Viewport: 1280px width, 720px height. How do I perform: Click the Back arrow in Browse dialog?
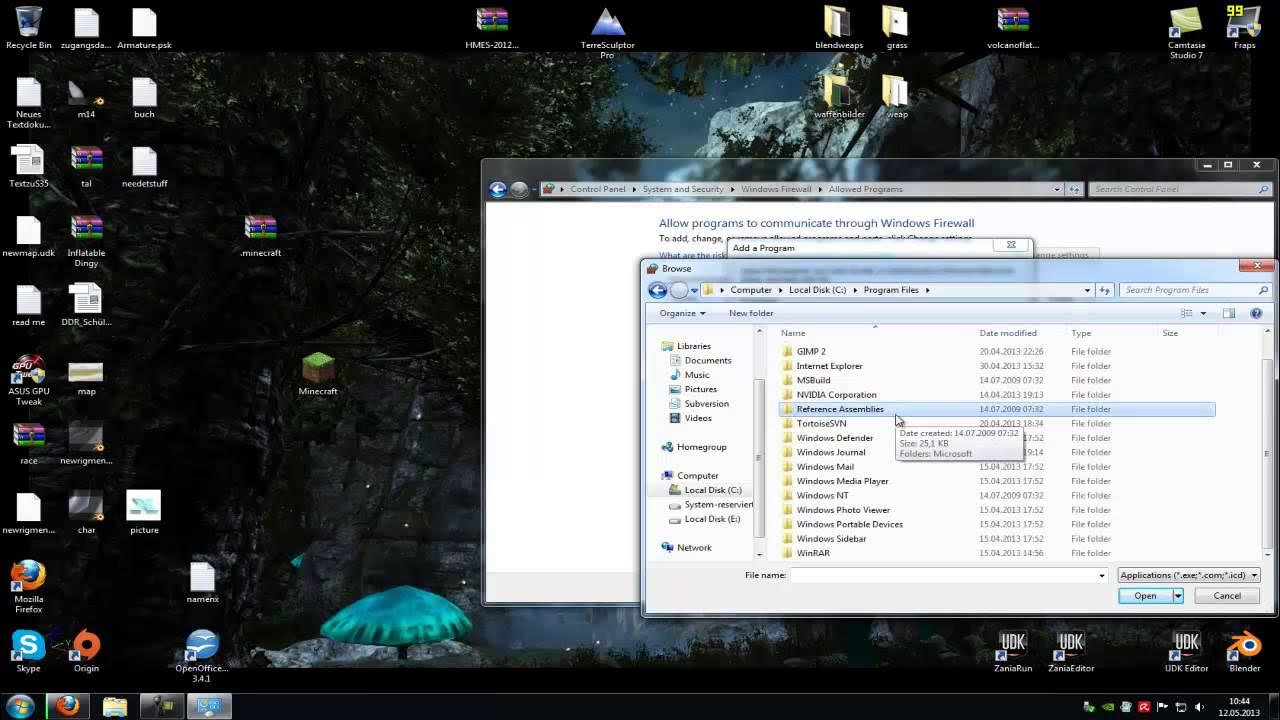pyautogui.click(x=657, y=290)
